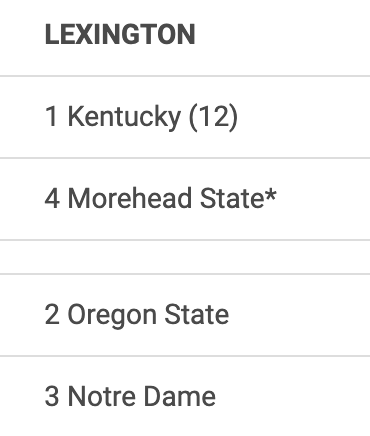
Task: Select the 1 Kentucky (12) row
Action: pos(185,117)
